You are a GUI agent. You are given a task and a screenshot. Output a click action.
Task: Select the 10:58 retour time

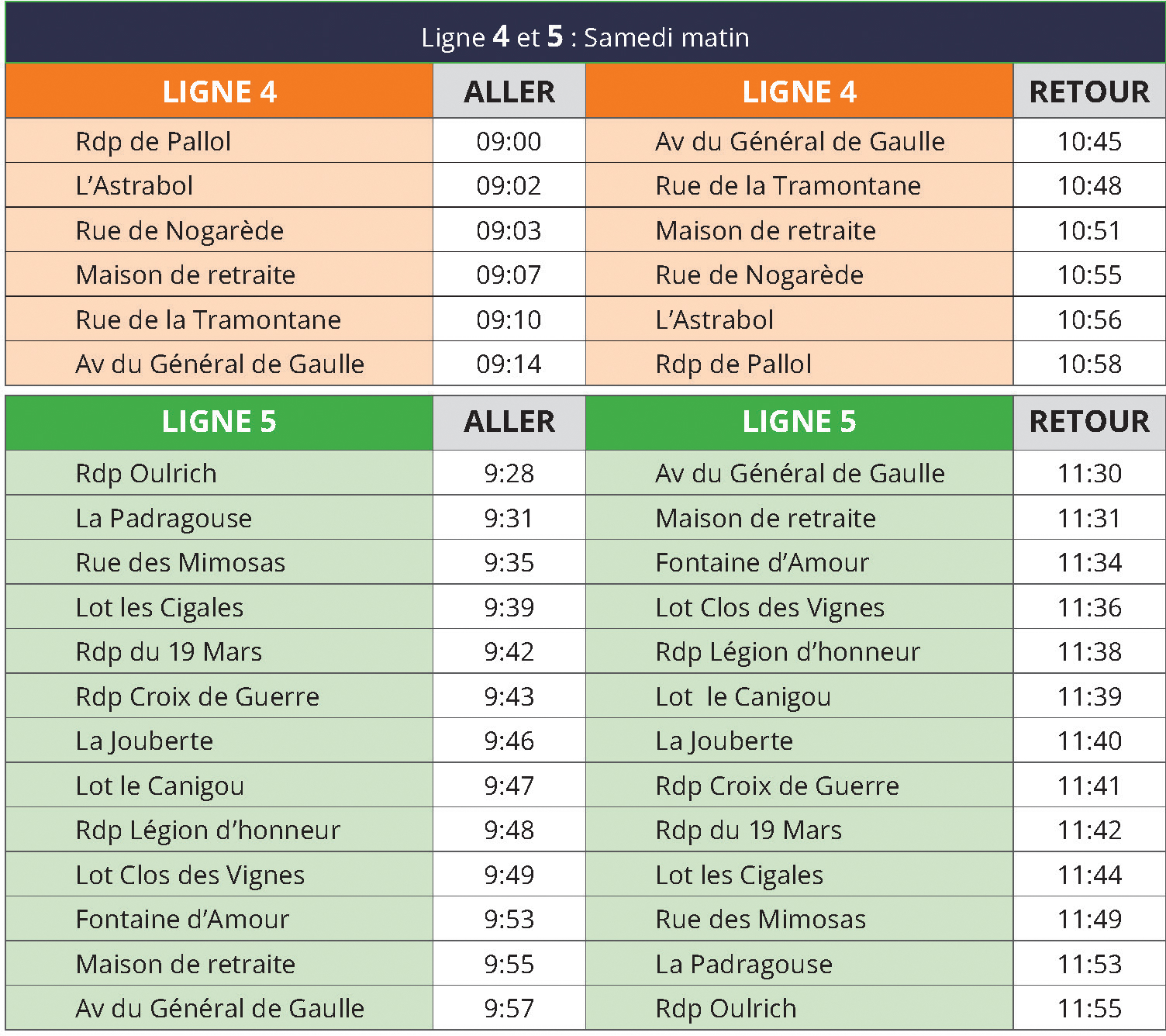pos(1089,364)
